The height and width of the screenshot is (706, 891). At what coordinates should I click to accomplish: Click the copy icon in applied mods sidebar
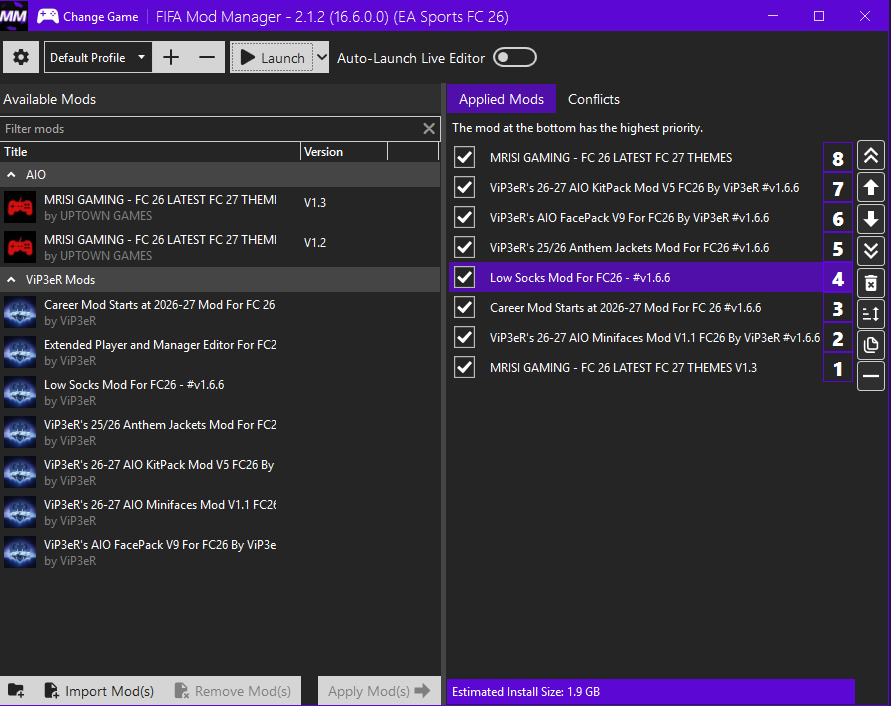tap(871, 344)
